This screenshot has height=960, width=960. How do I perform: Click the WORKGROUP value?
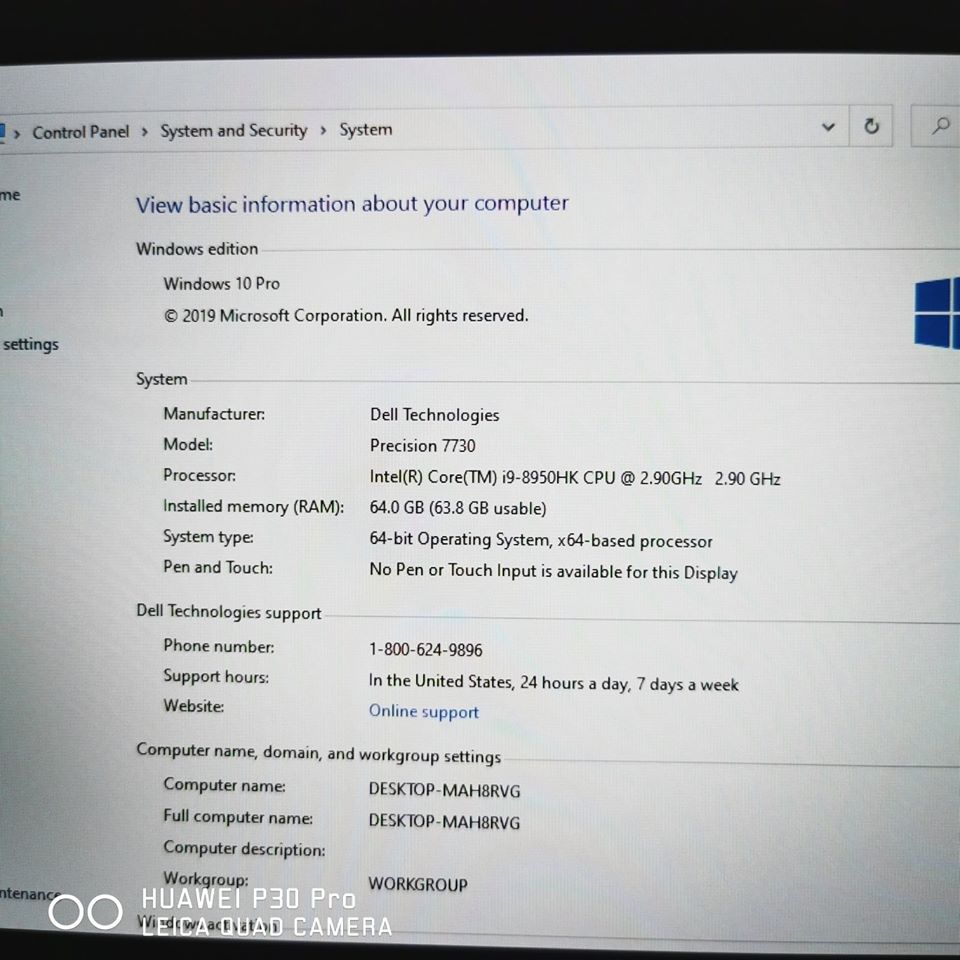tap(417, 884)
